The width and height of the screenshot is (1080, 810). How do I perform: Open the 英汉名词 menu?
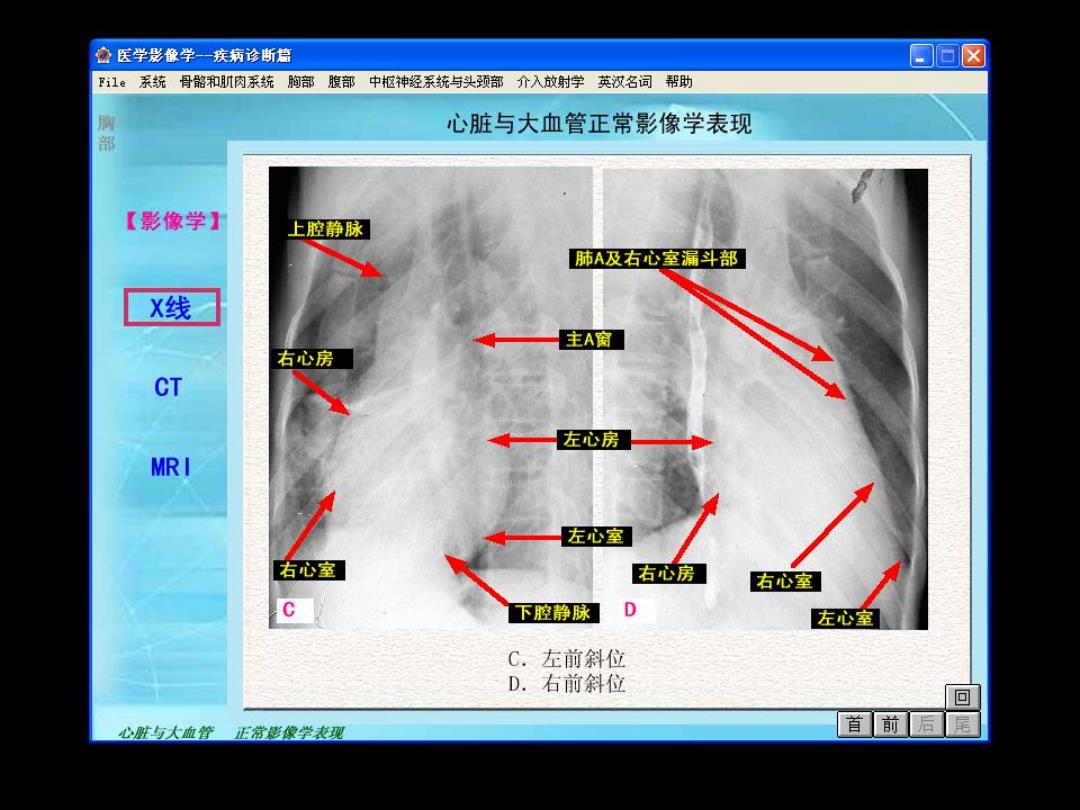624,82
